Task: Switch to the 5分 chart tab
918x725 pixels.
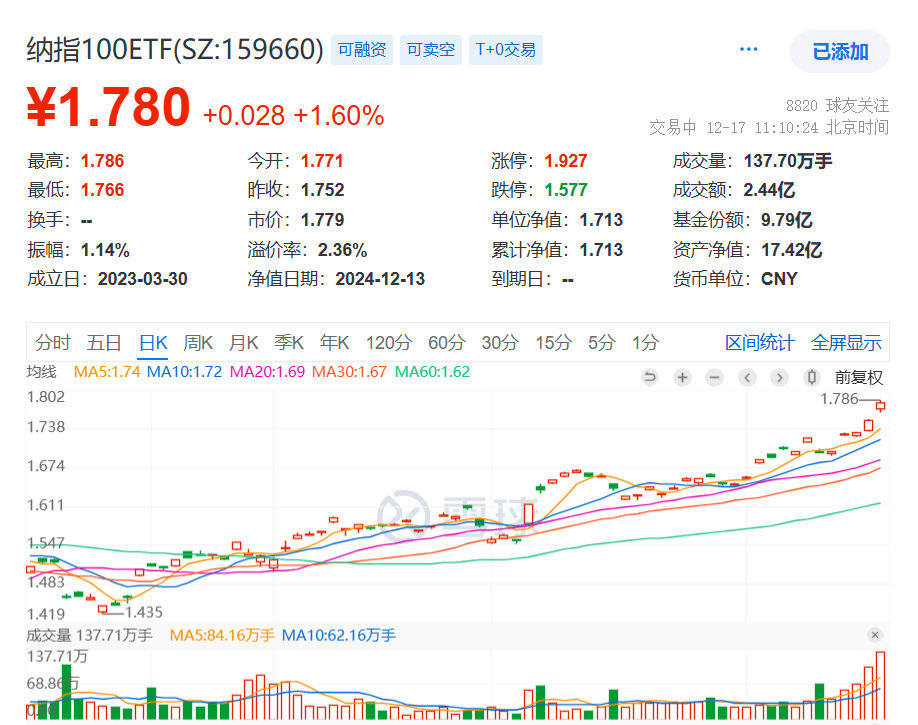Action: [x=599, y=342]
